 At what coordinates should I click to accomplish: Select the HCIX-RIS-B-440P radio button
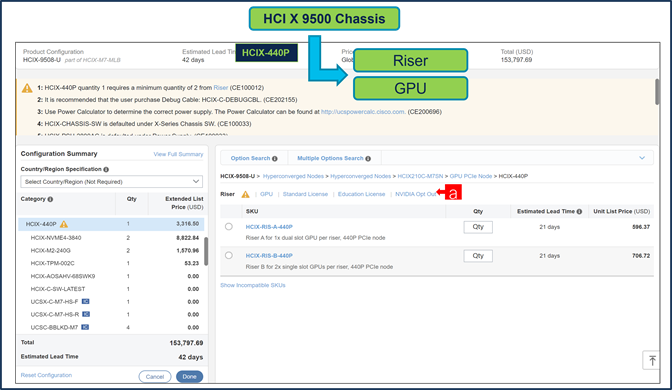tap(229, 255)
